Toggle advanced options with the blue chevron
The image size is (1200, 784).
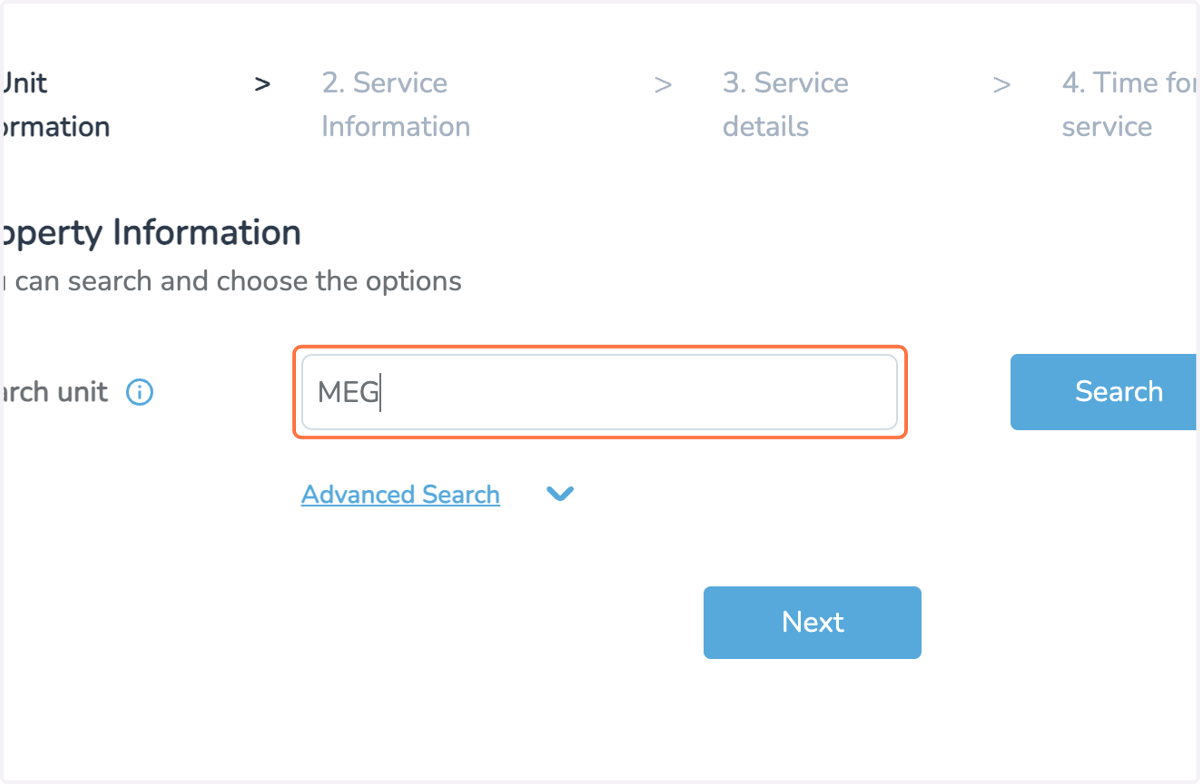(560, 494)
